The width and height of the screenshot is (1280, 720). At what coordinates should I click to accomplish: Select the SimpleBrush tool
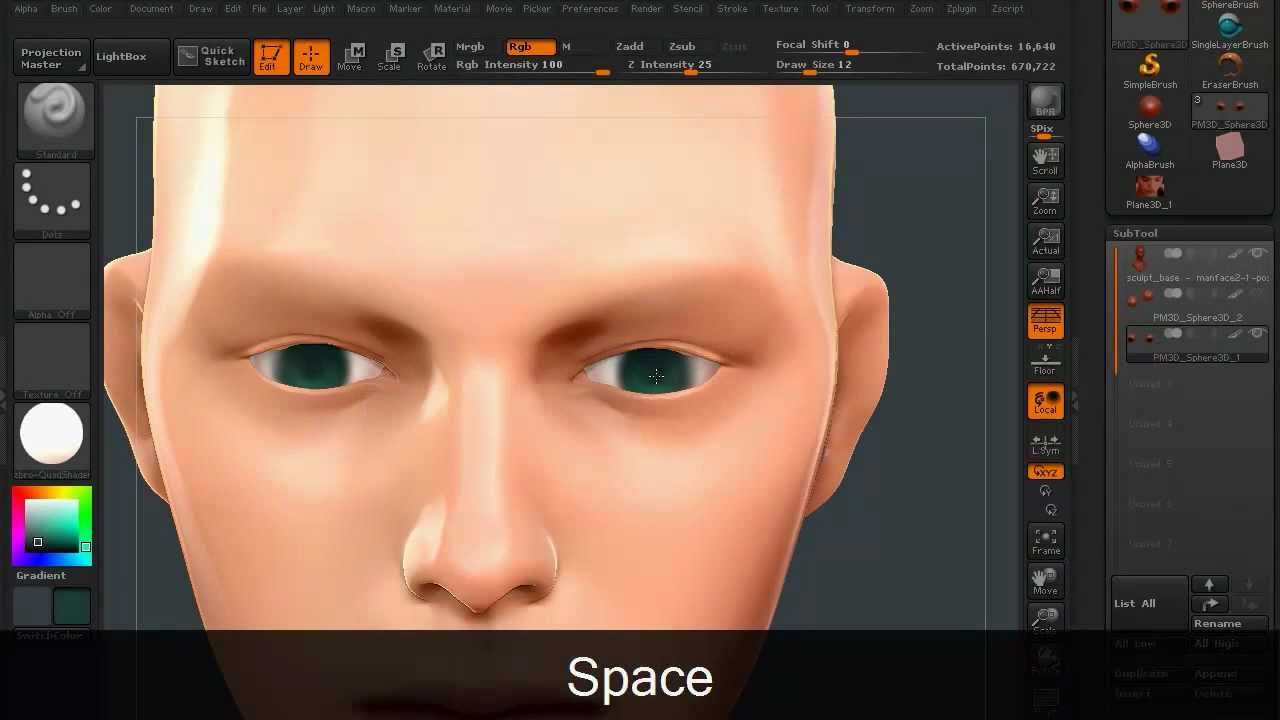[1149, 71]
